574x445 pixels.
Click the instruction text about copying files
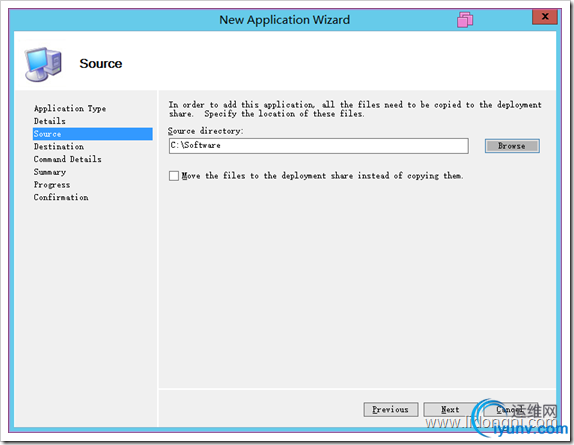355,109
